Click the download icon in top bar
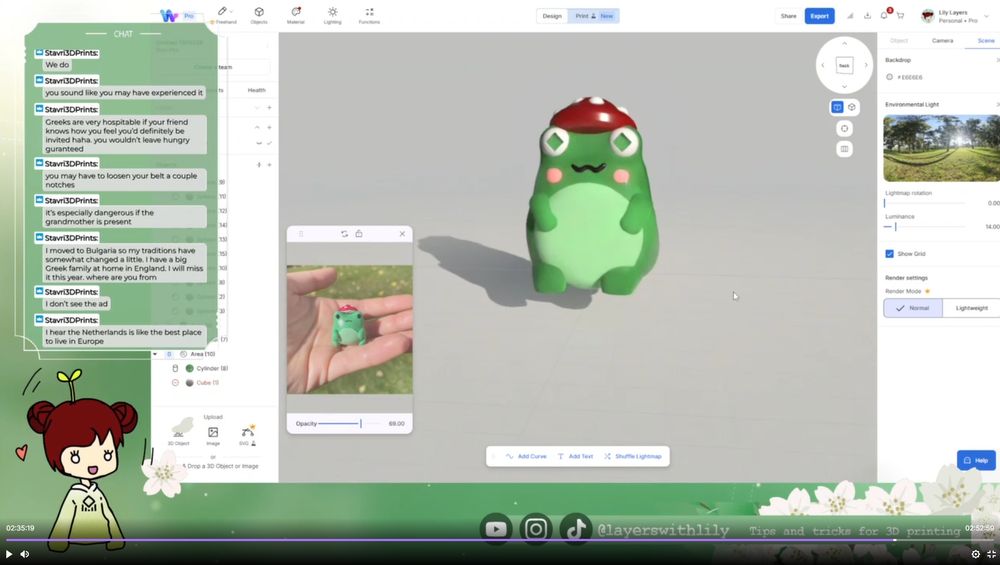 pos(867,15)
